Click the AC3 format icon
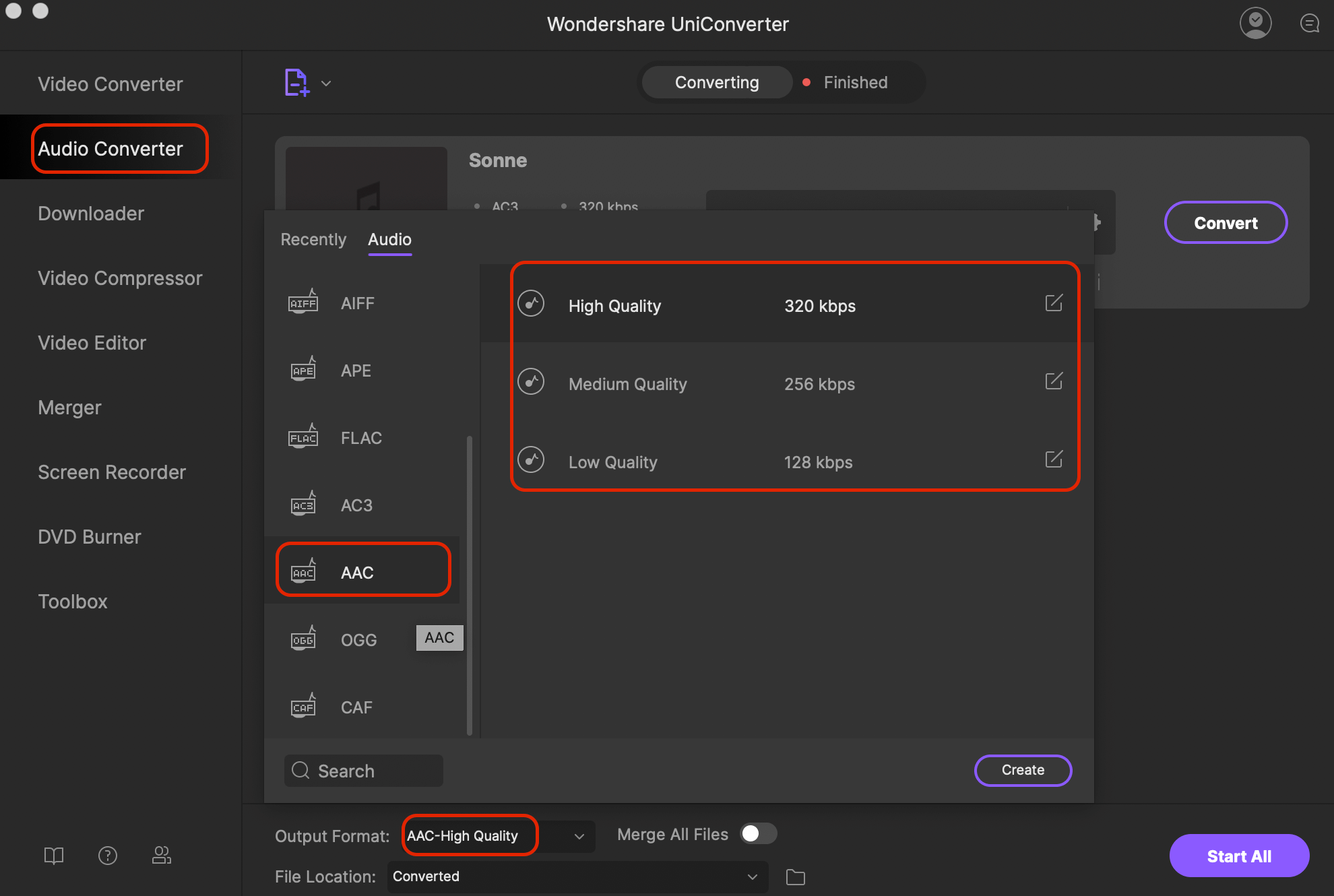Screen dimensions: 1334x896 pyautogui.click(x=303, y=505)
